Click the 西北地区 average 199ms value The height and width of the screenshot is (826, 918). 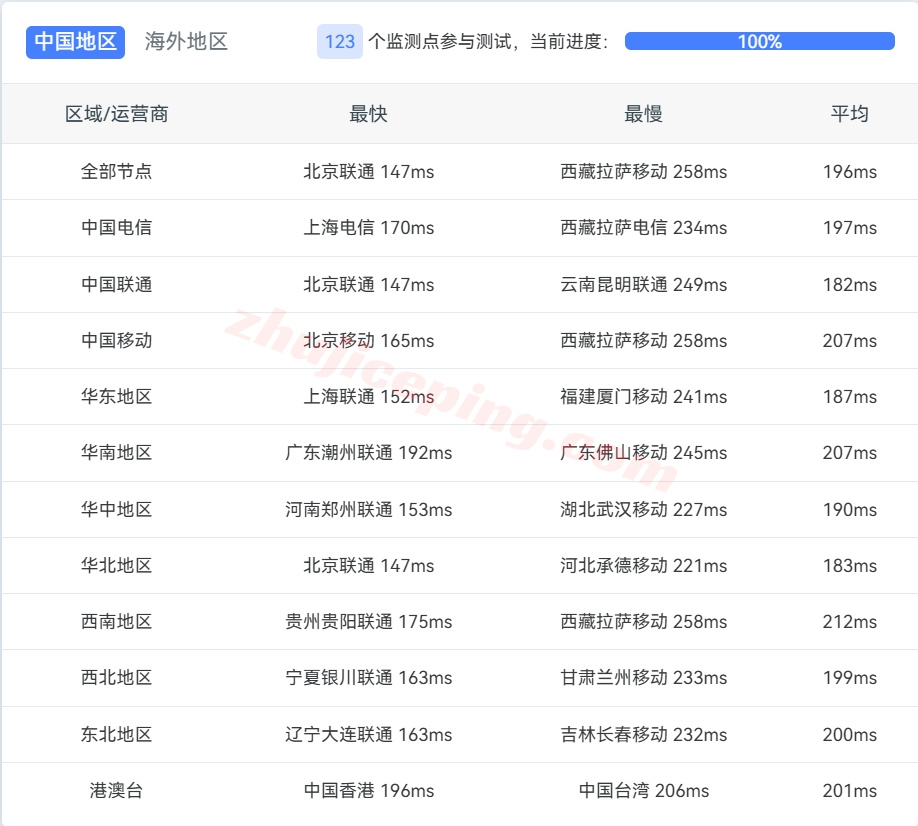point(850,678)
